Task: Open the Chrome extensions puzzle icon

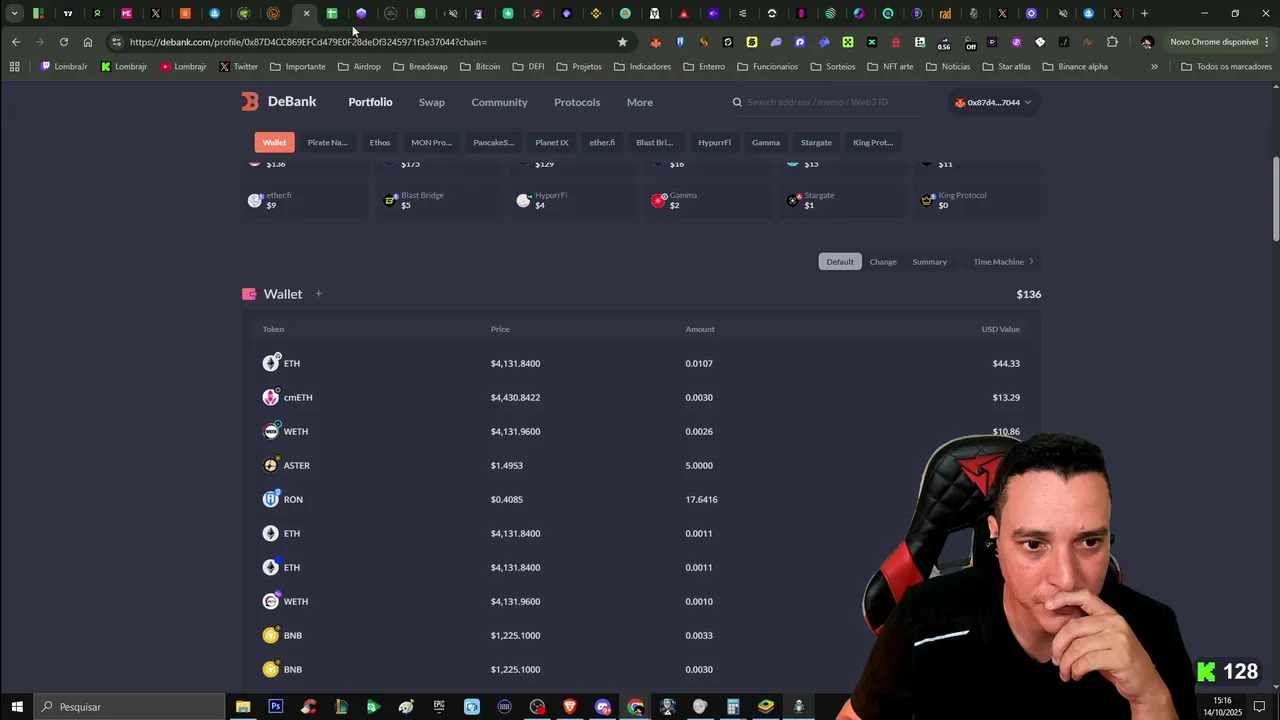Action: click(1112, 42)
